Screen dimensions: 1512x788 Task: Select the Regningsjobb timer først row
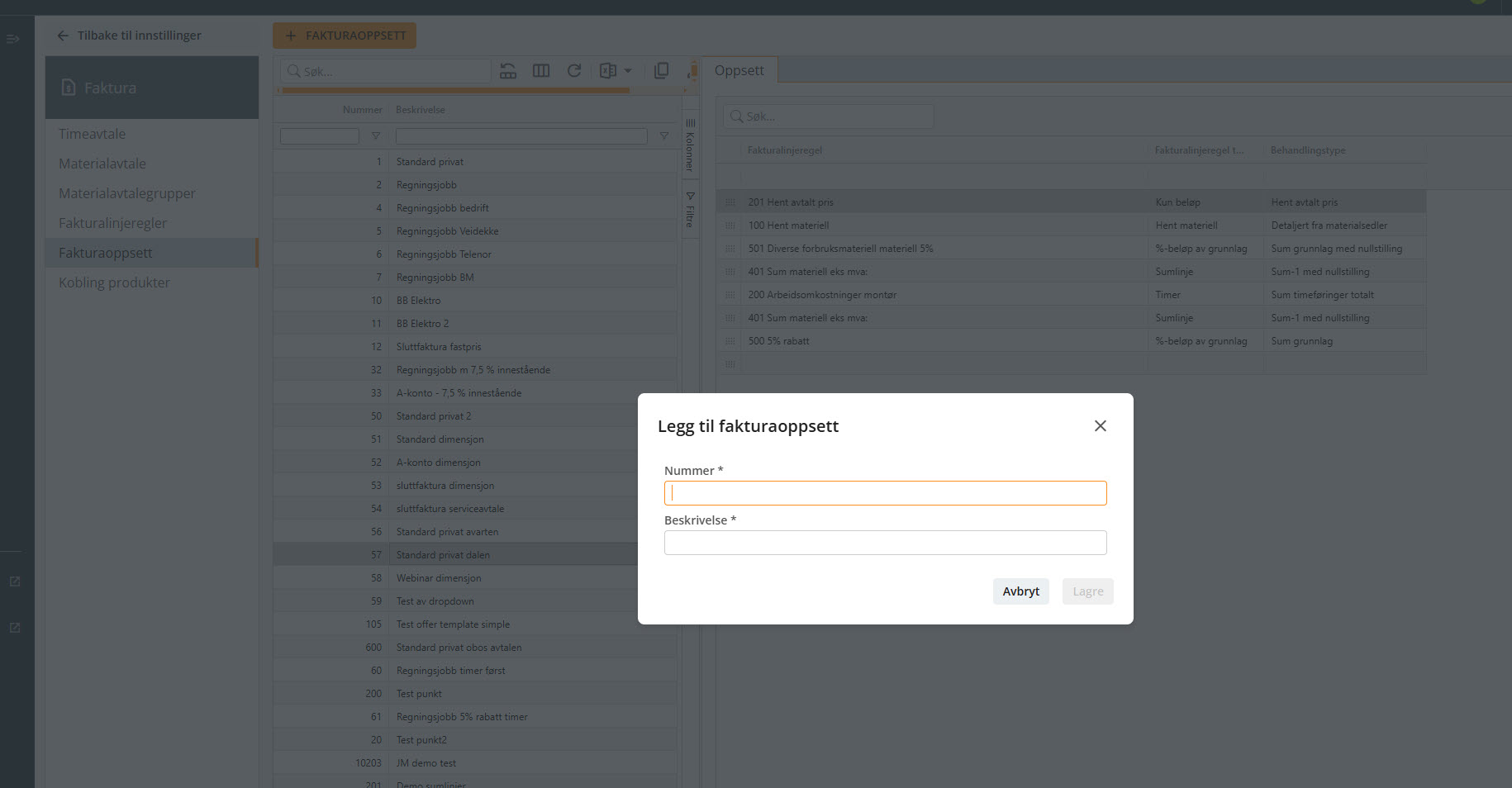tap(475, 671)
